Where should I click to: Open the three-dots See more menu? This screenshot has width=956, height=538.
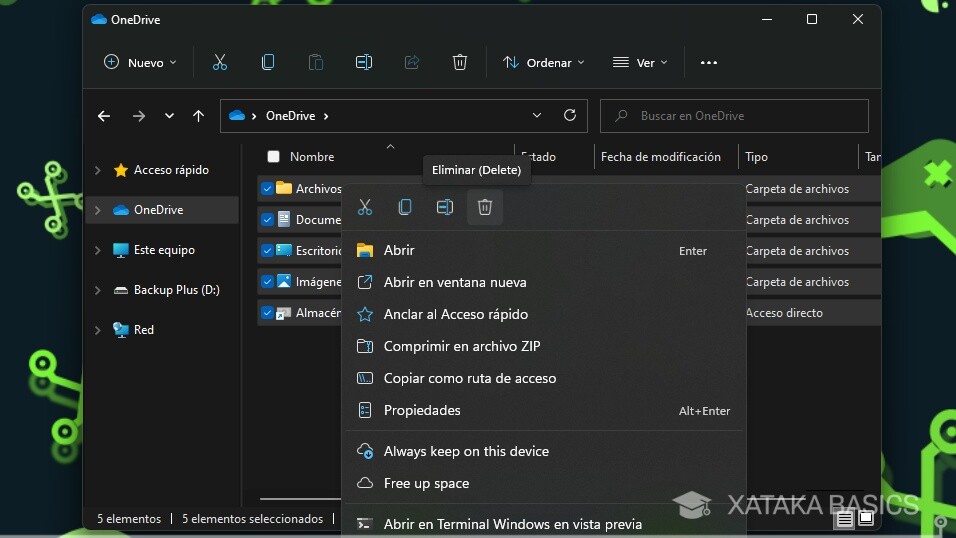coord(708,62)
